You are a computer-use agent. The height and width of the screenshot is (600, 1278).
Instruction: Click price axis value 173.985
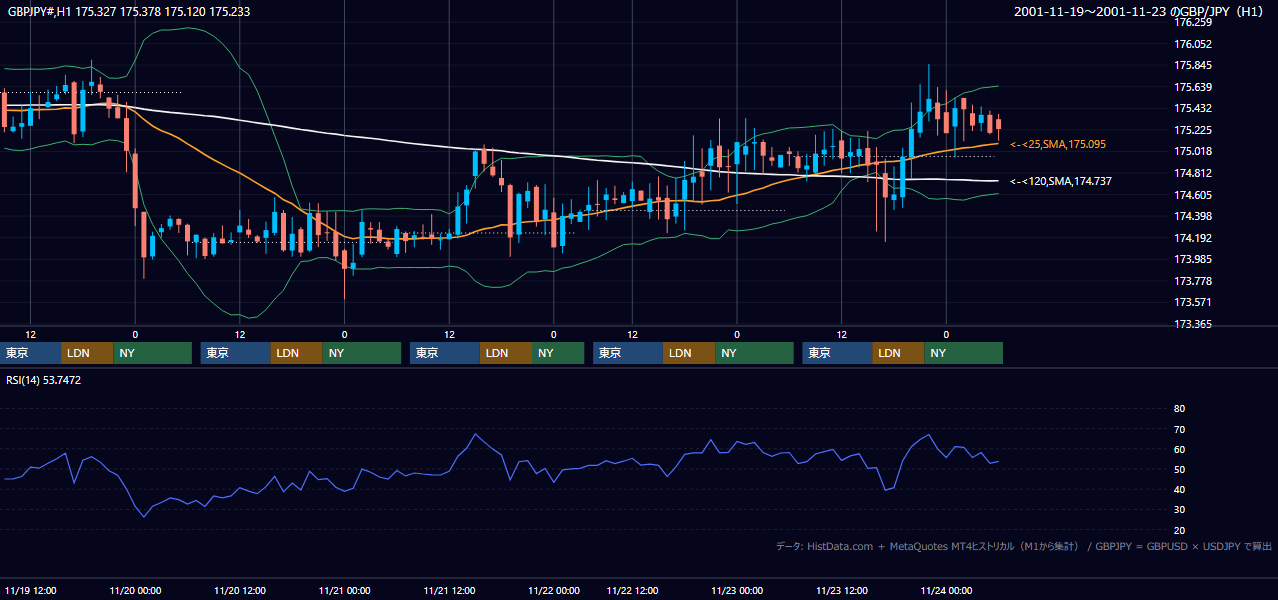point(1194,259)
